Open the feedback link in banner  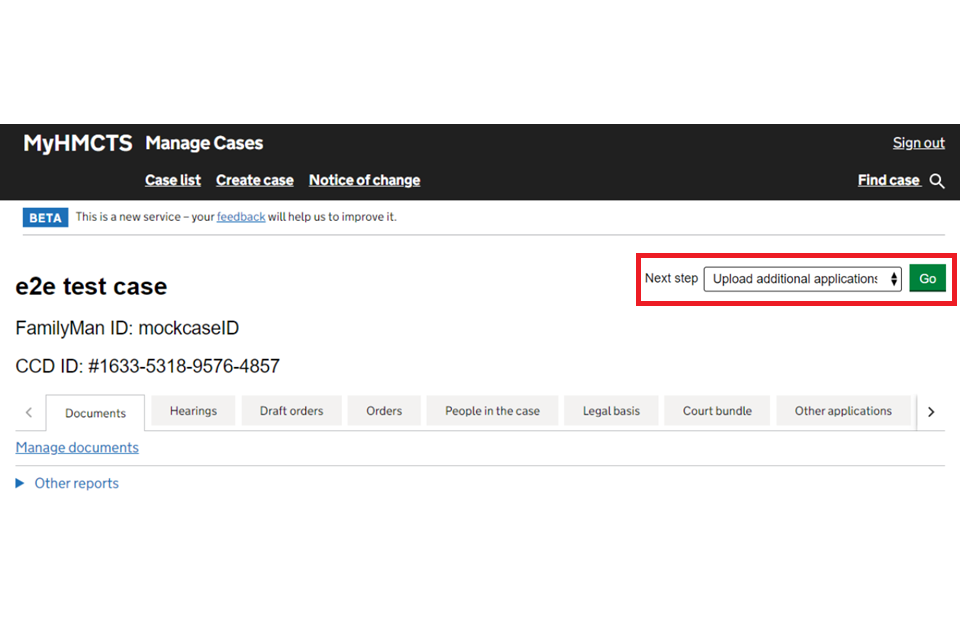tap(241, 217)
